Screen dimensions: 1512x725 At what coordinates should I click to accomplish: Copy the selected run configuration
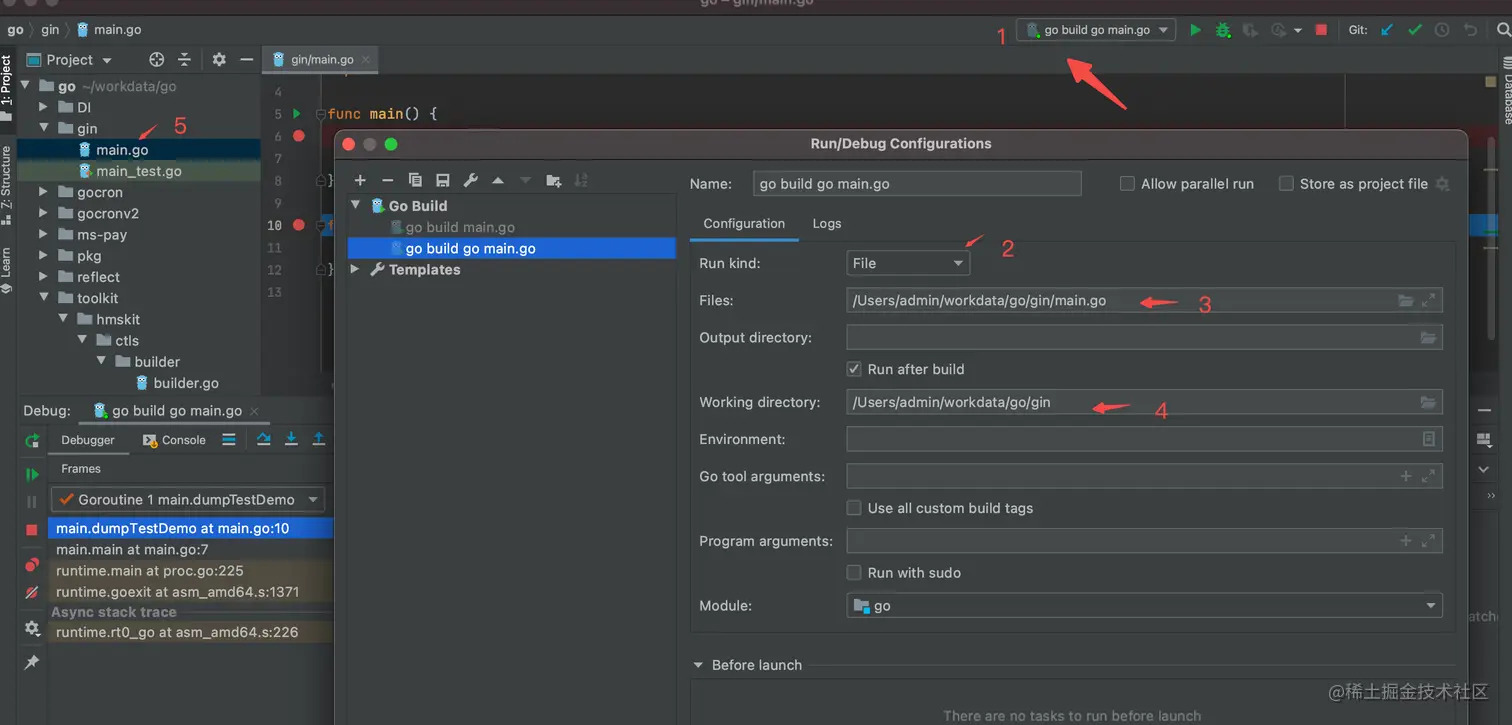tap(415, 180)
